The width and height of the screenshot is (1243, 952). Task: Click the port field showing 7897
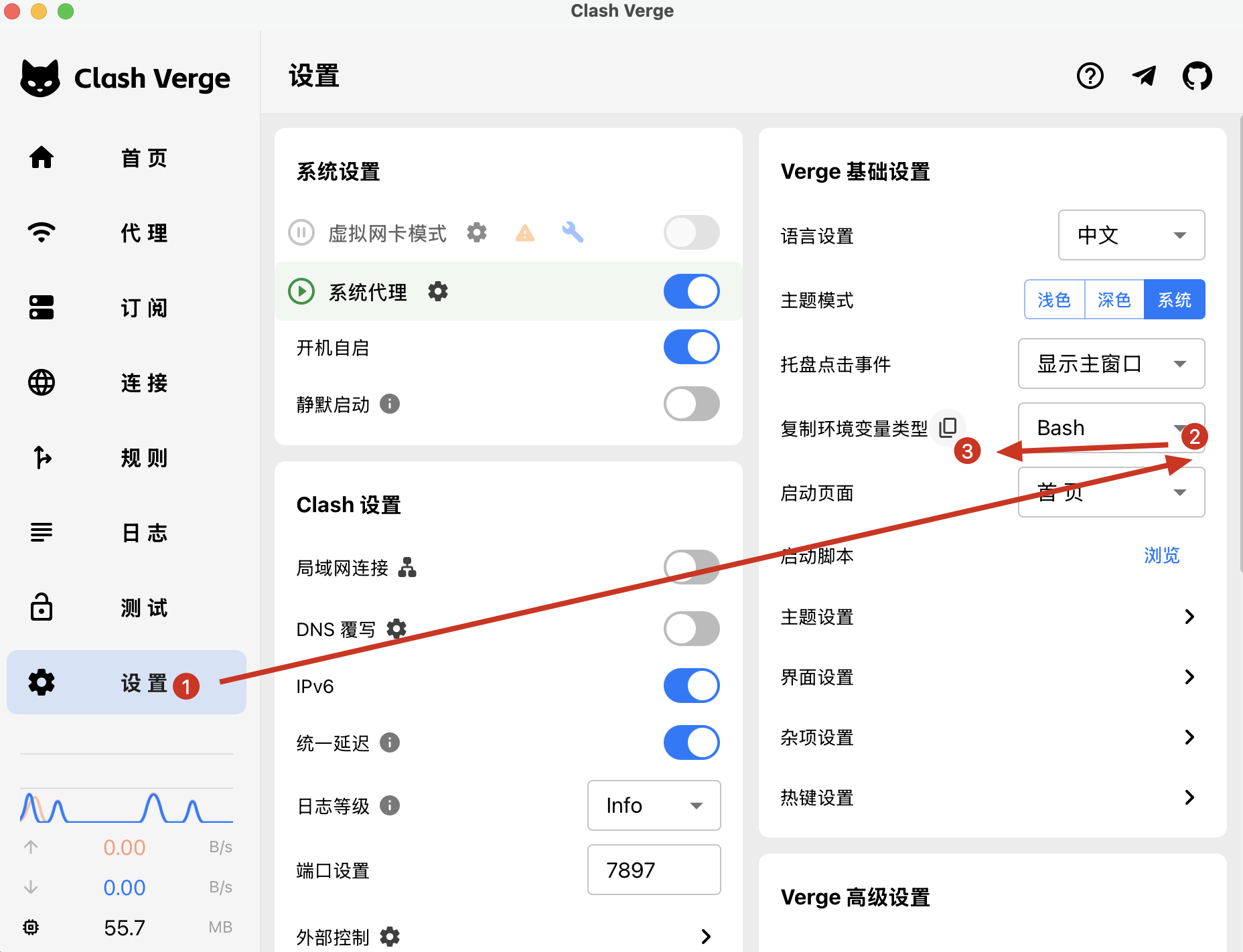[654, 870]
